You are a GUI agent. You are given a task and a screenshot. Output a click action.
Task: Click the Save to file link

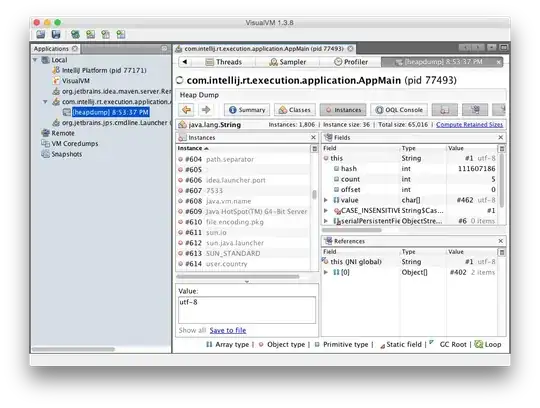coord(228,331)
